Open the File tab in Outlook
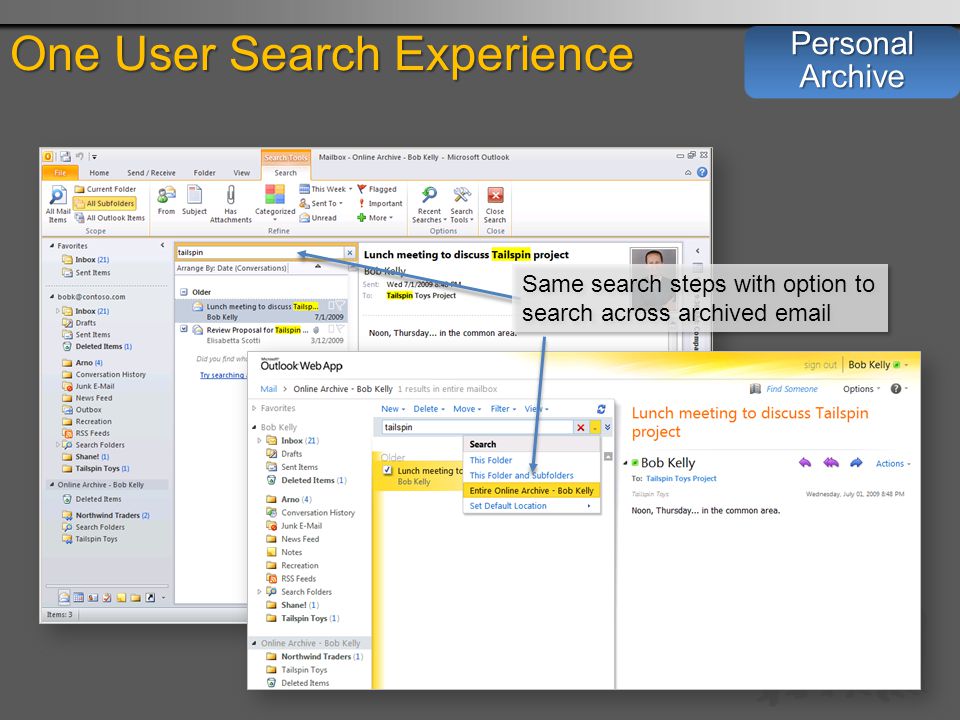This screenshot has width=960, height=720. click(x=60, y=173)
